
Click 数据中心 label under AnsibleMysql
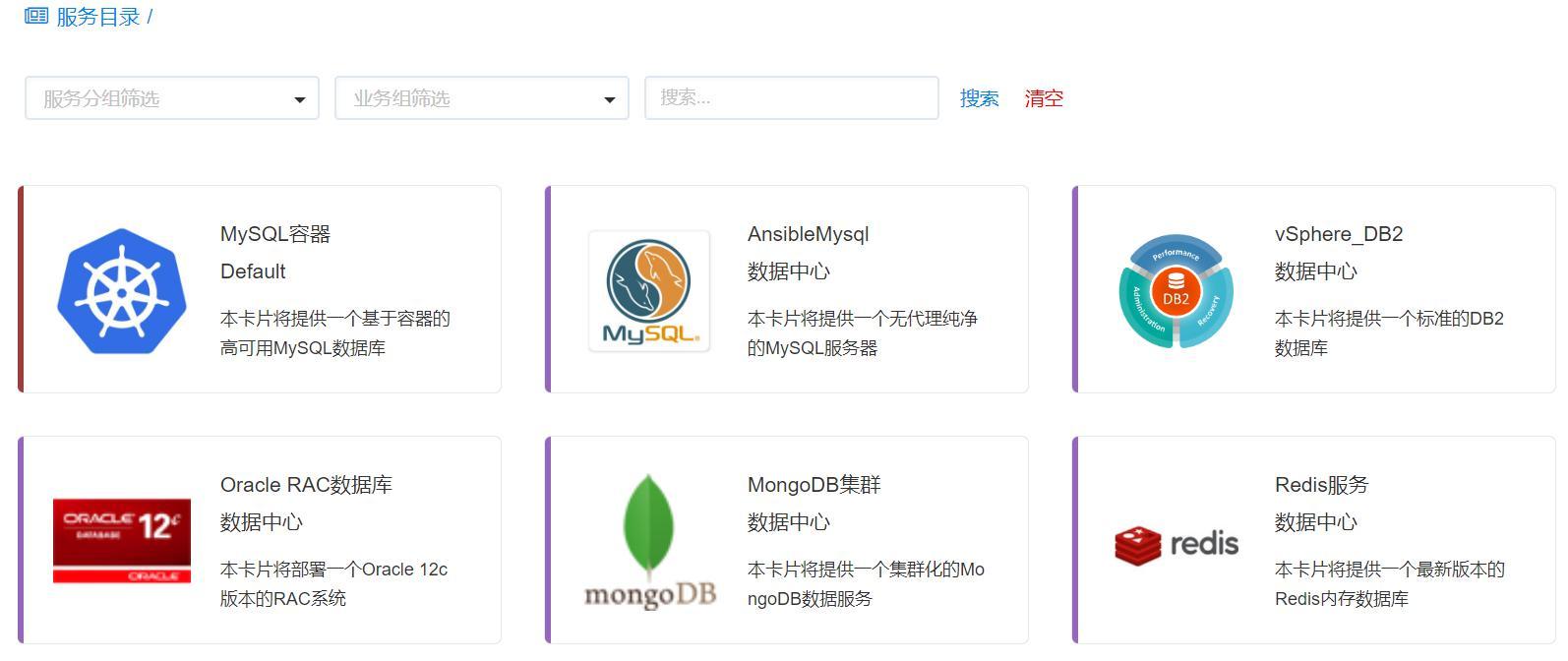click(x=789, y=271)
